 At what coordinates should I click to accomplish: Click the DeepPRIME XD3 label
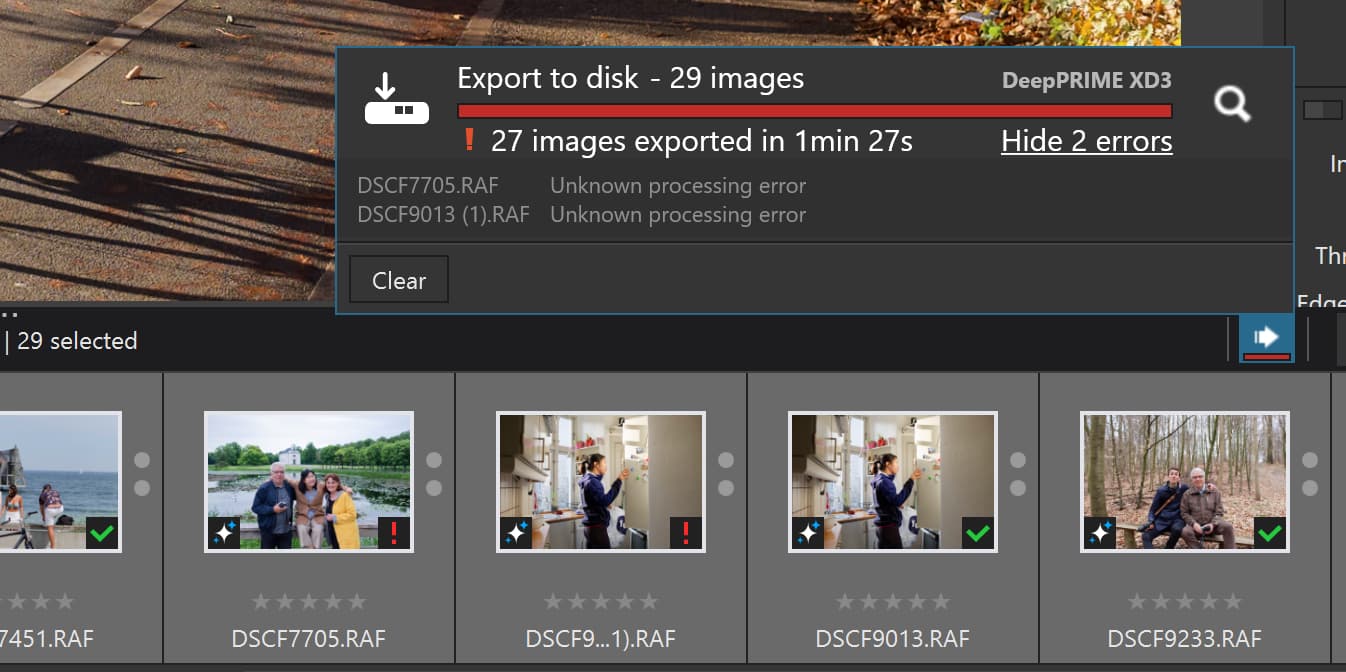(1086, 81)
